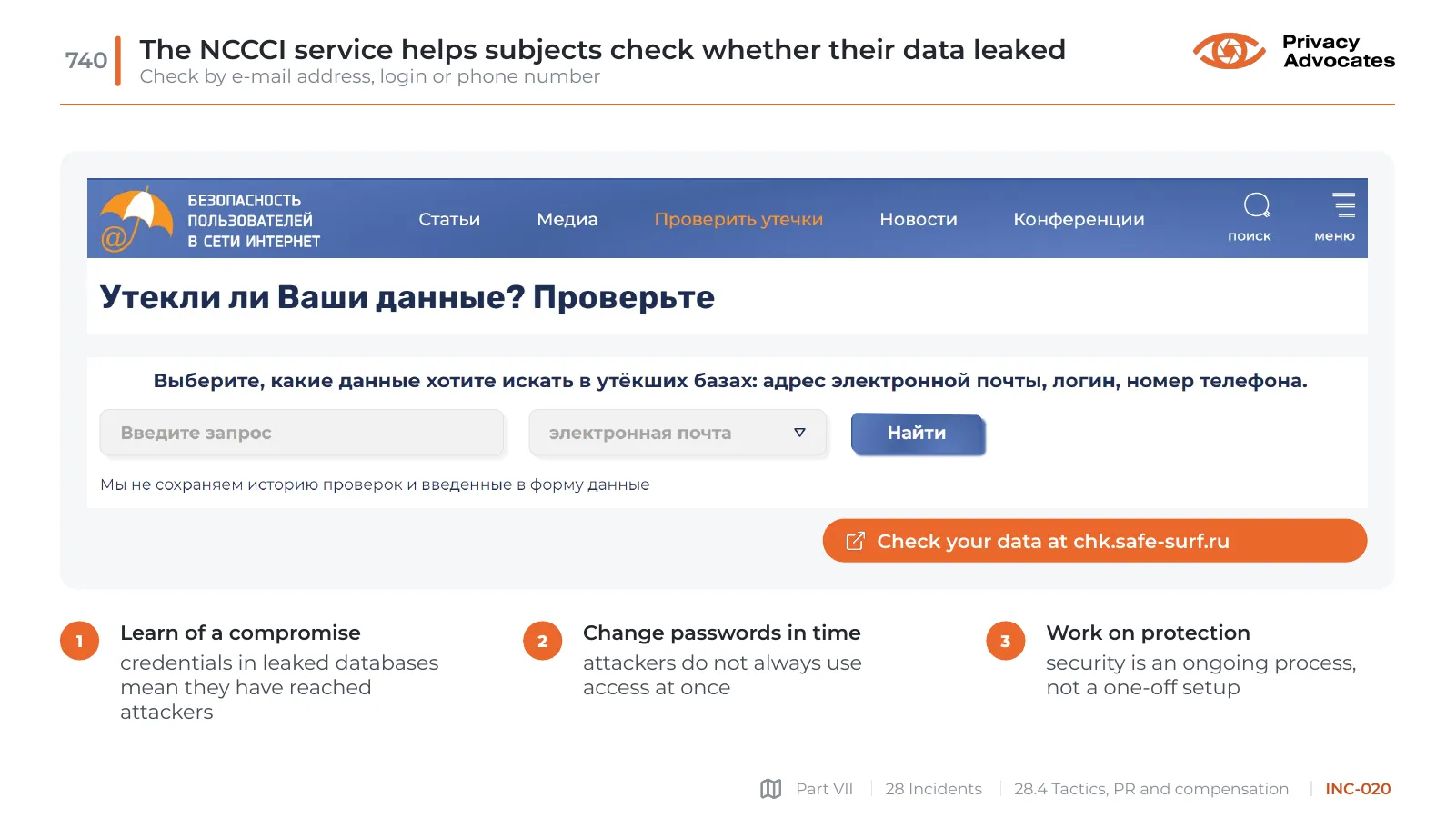Image resolution: width=1456 pixels, height=818 pixels.
Task: Go to the Новости section
Action: pyautogui.click(x=919, y=219)
